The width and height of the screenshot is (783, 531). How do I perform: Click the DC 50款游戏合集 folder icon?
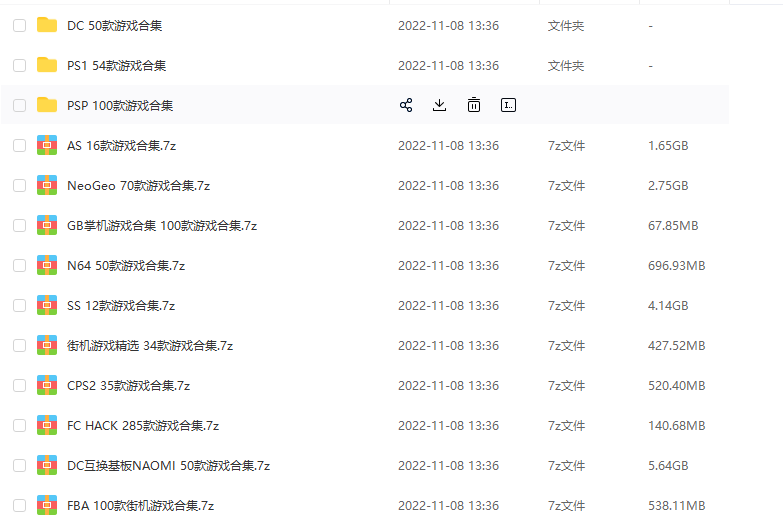pos(47,25)
